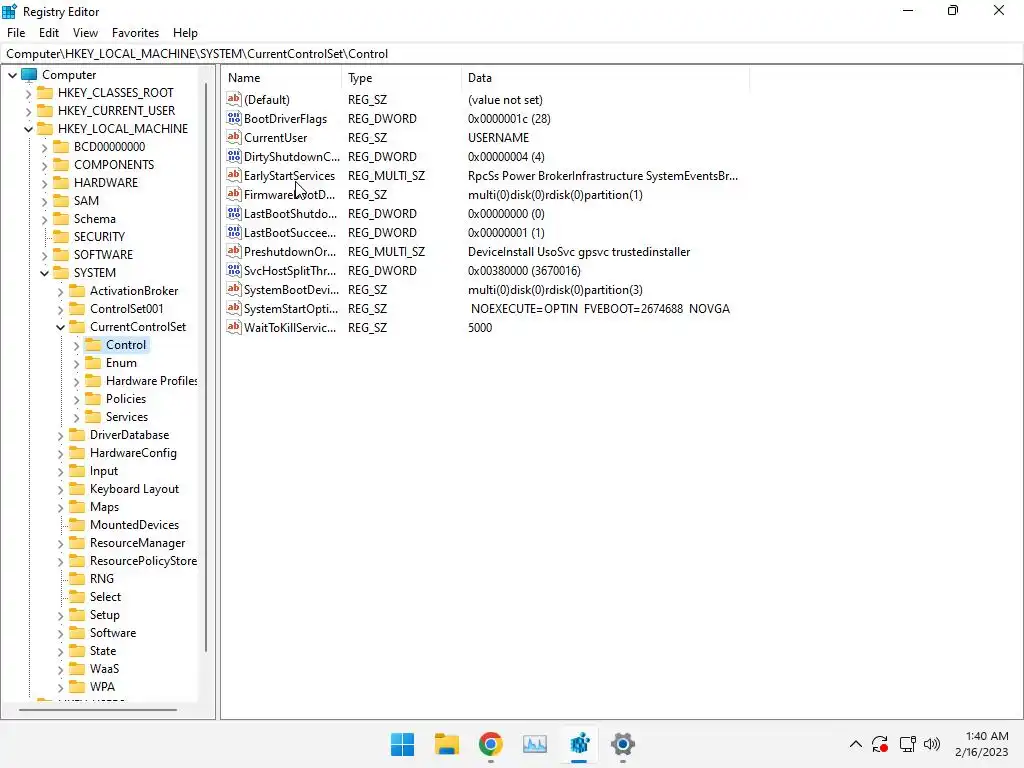Screen dimensions: 1024x768
Task: Select the Hardware Profiles tree key
Action: [152, 381]
